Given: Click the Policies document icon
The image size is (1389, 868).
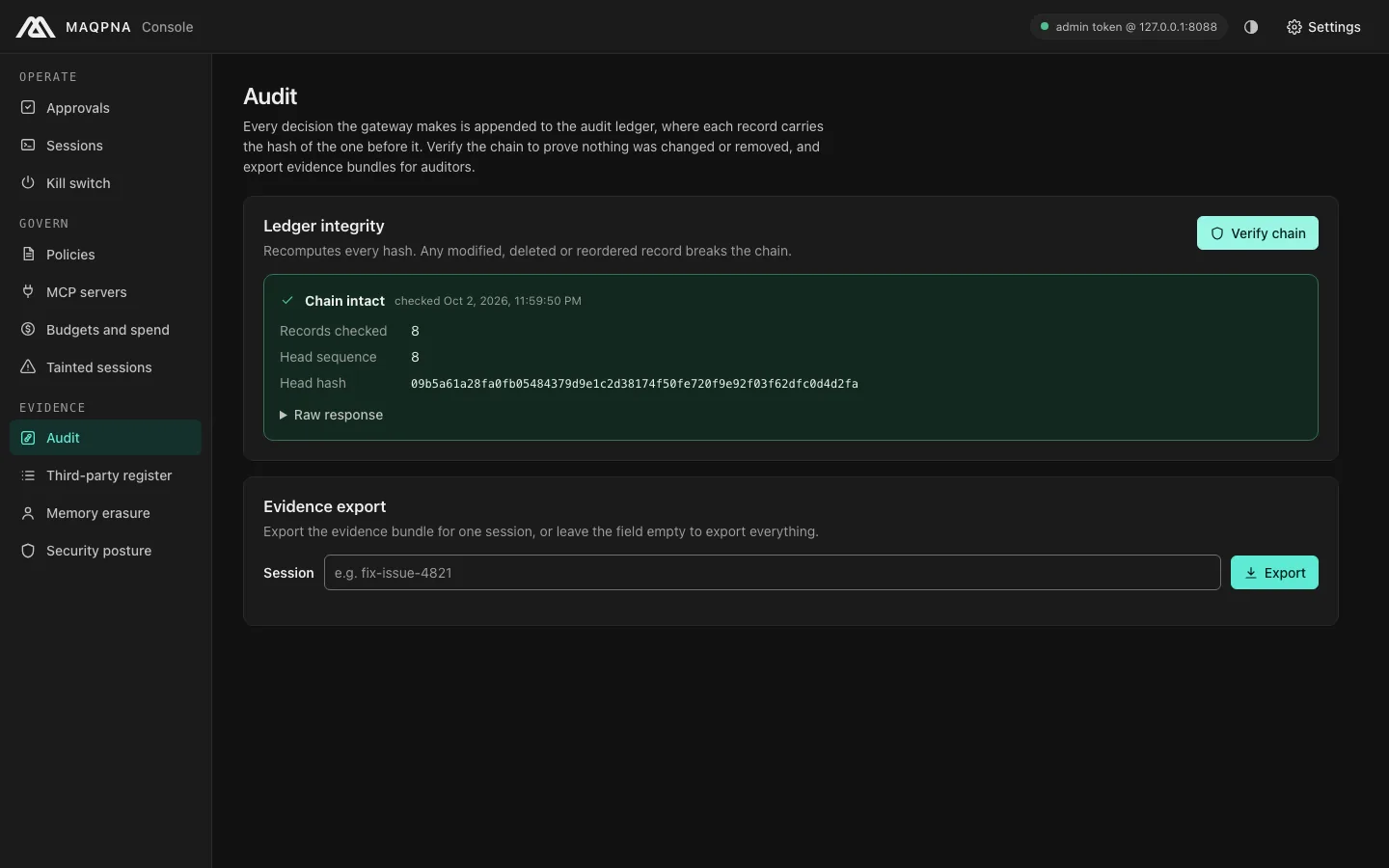Looking at the screenshot, I should 28,255.
